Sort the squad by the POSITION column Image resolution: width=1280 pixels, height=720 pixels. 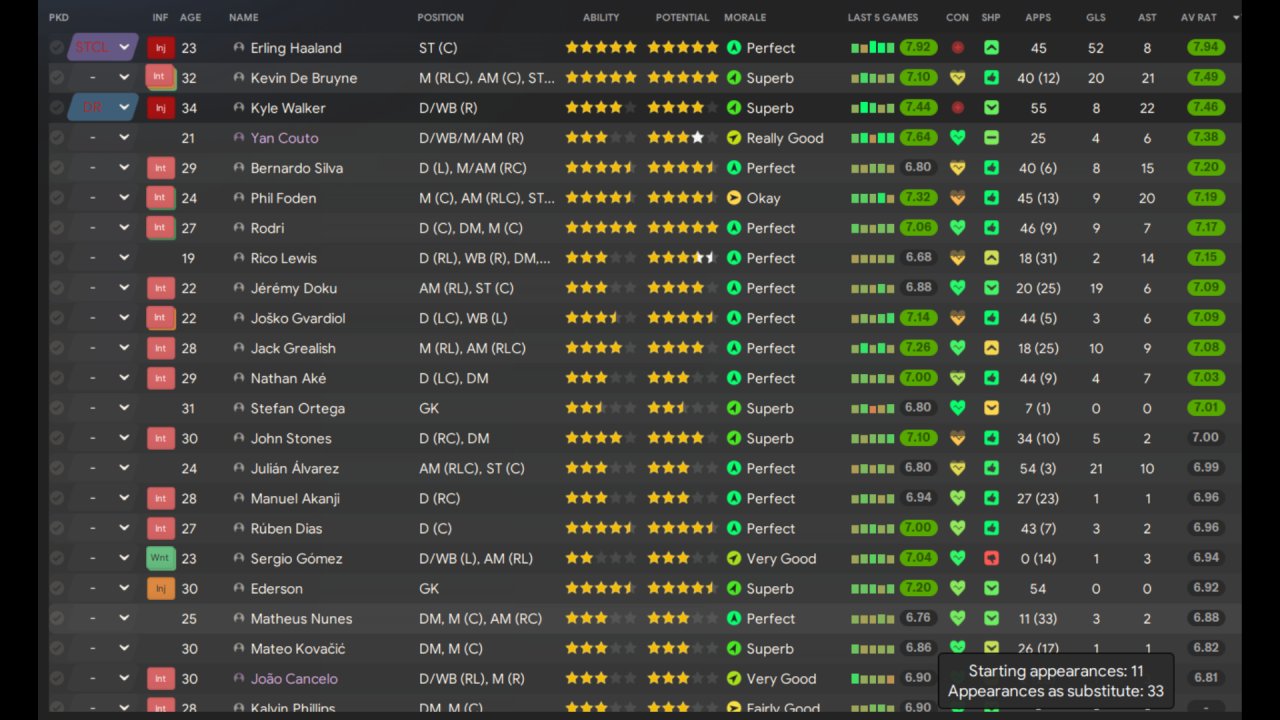440,17
